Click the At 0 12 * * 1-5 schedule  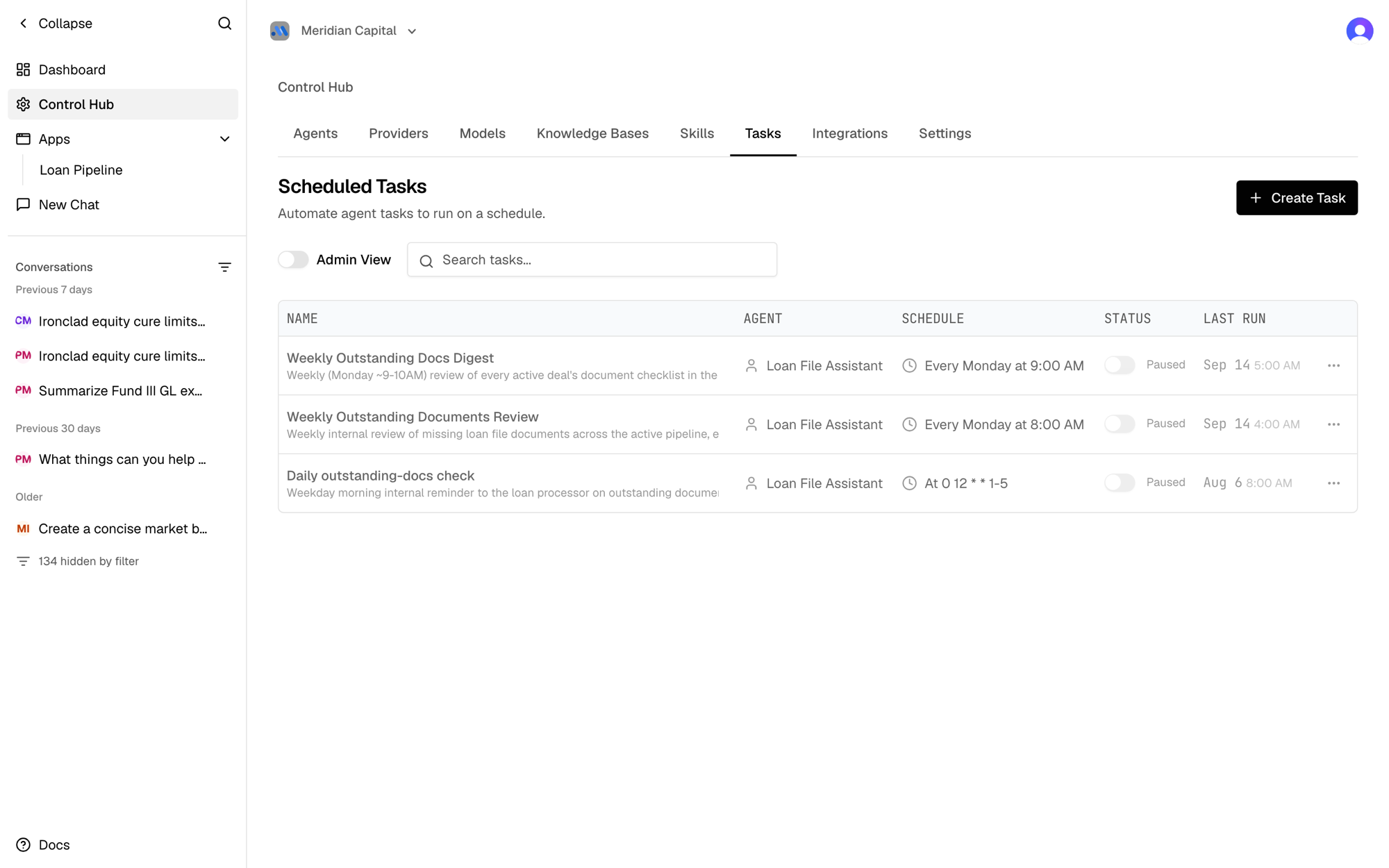(x=966, y=483)
